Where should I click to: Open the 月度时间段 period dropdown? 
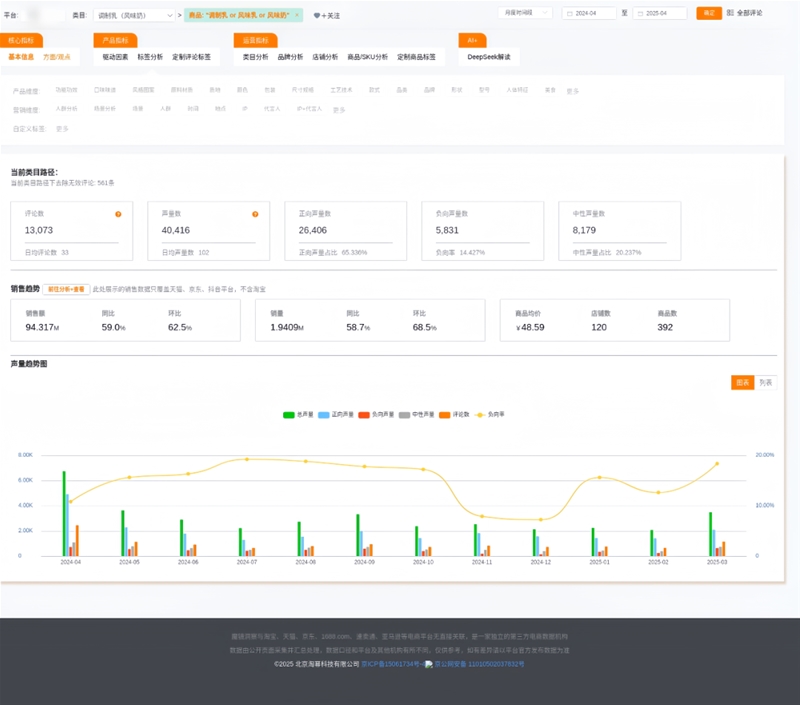point(525,13)
